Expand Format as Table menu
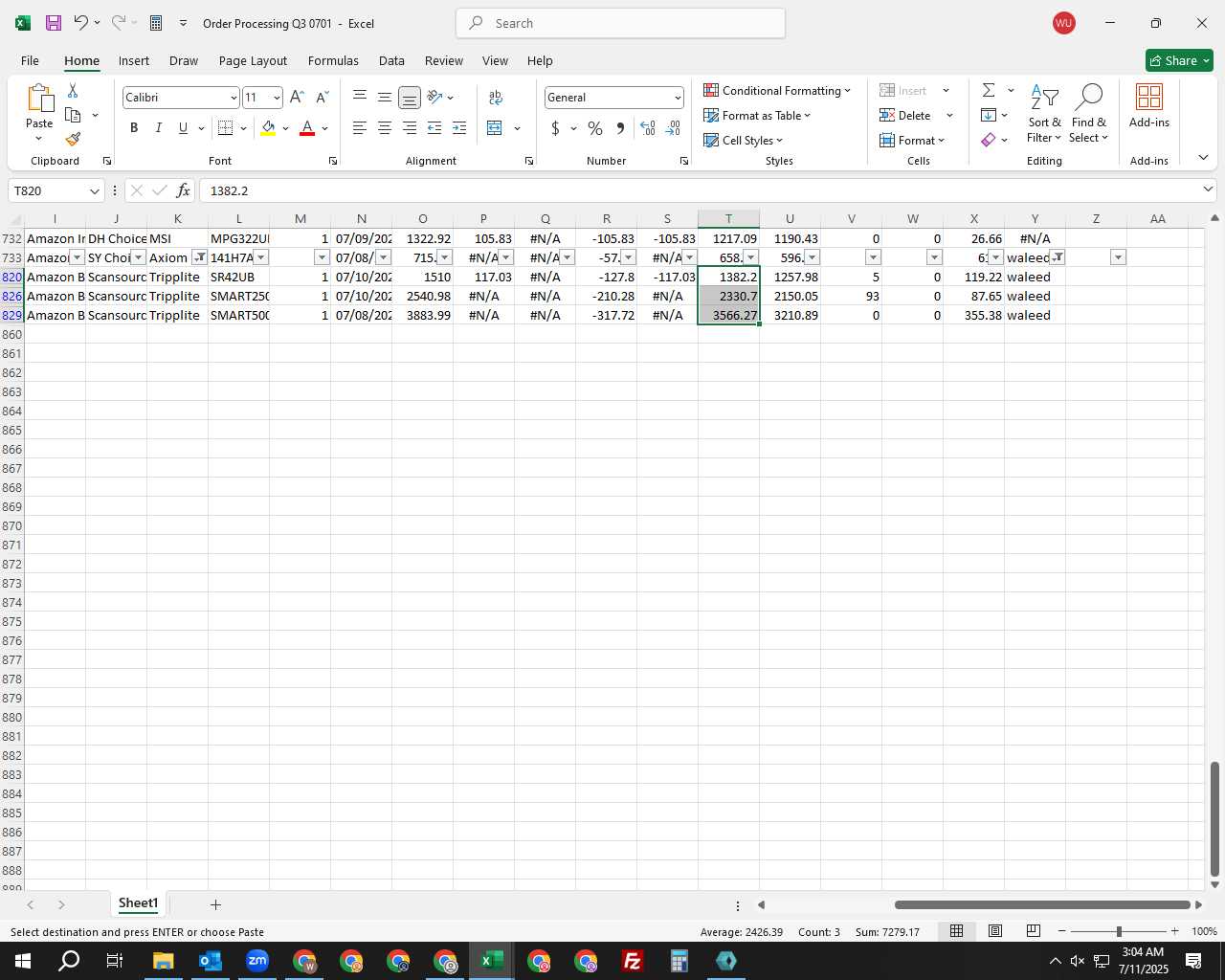 coord(757,115)
